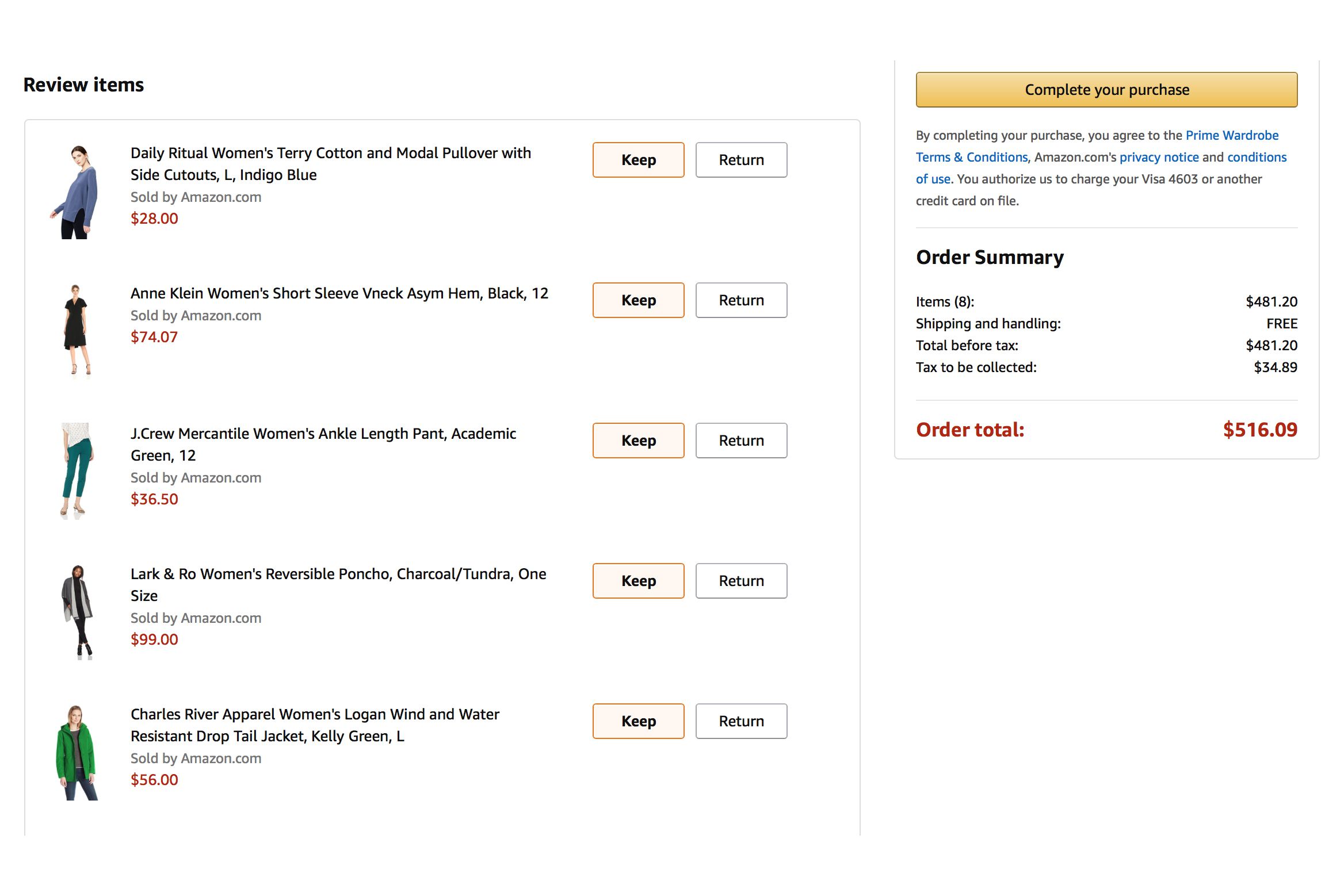
Task: Open the privacy notice link
Action: [1159, 158]
